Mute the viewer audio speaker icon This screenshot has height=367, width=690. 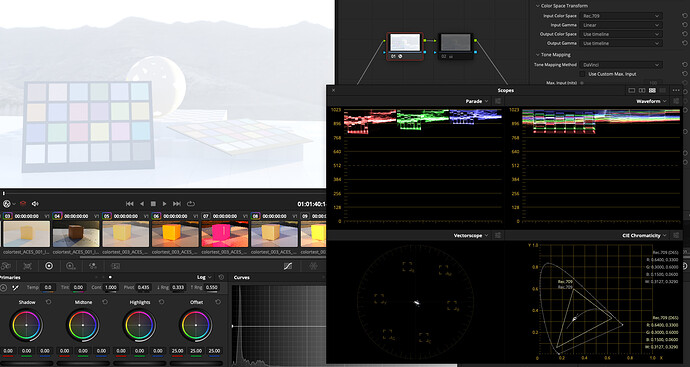click(35, 204)
